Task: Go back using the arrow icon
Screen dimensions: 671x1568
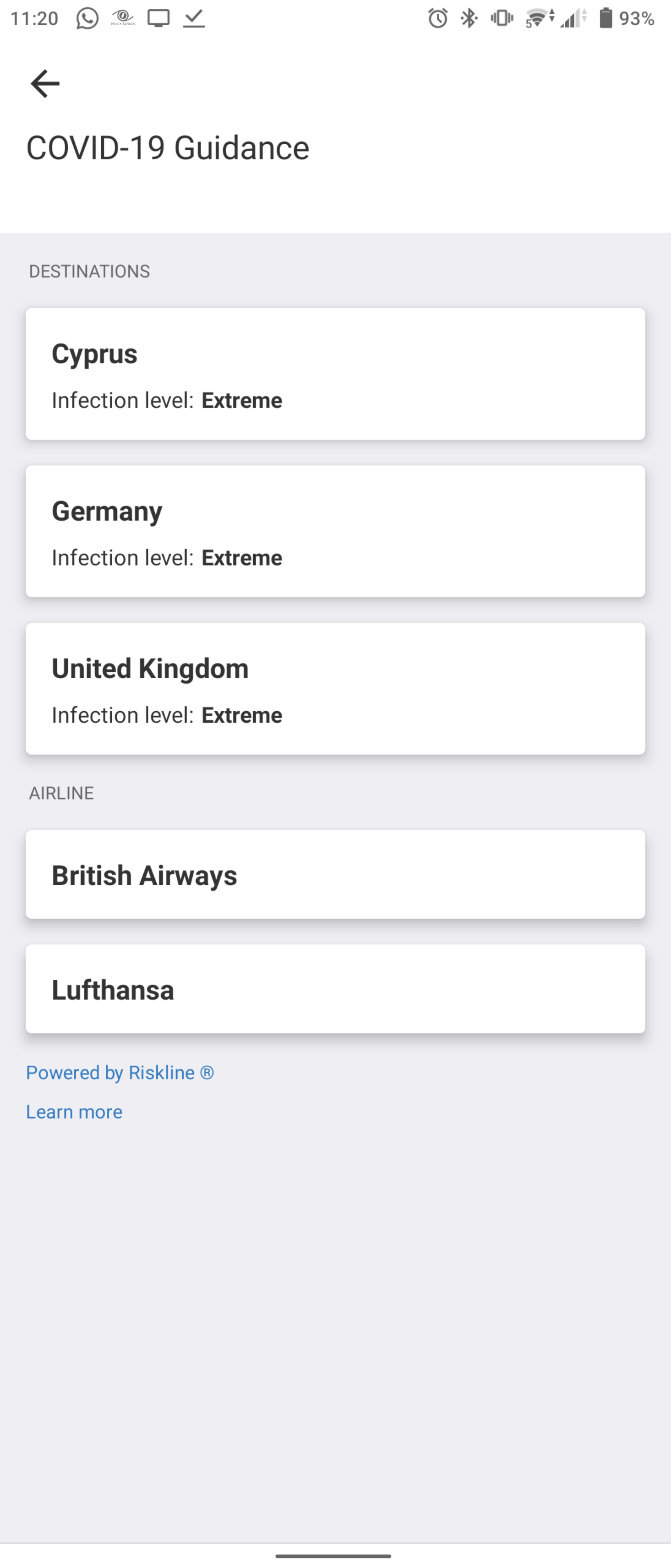Action: (x=45, y=83)
